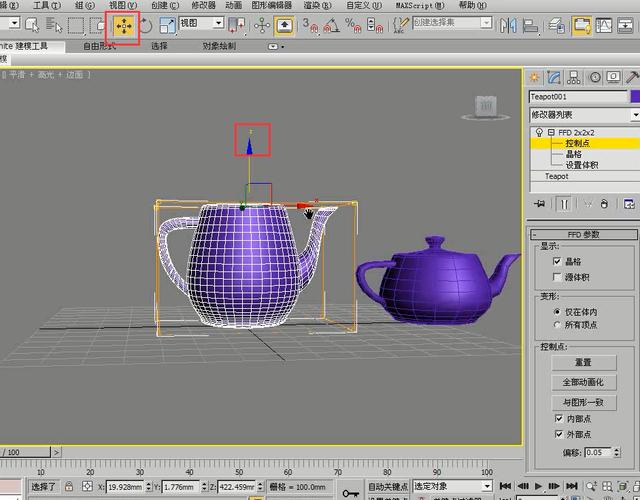Collapse FFD 2x2x2 modifier tree

551,132
